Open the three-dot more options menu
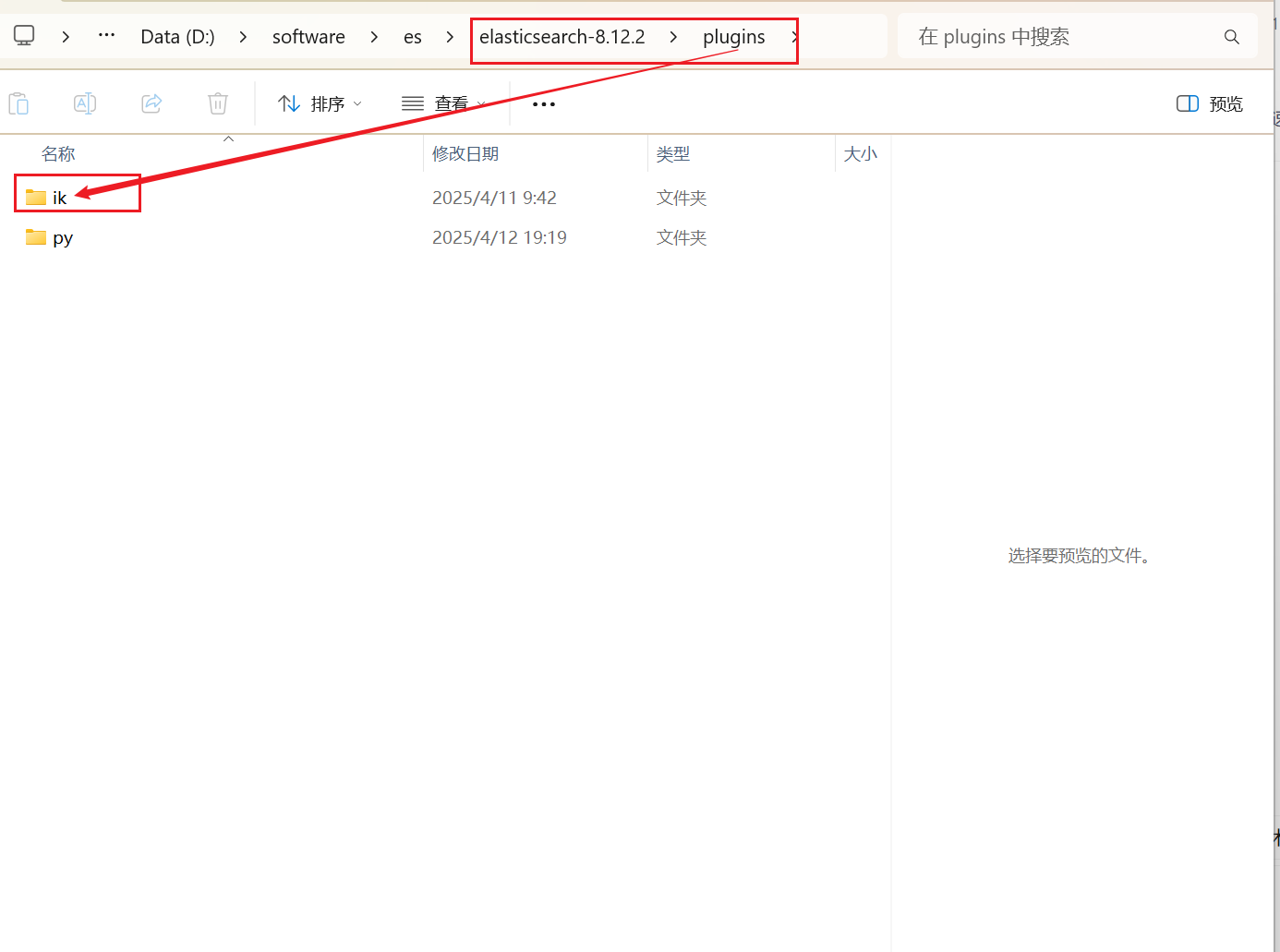 pos(544,104)
